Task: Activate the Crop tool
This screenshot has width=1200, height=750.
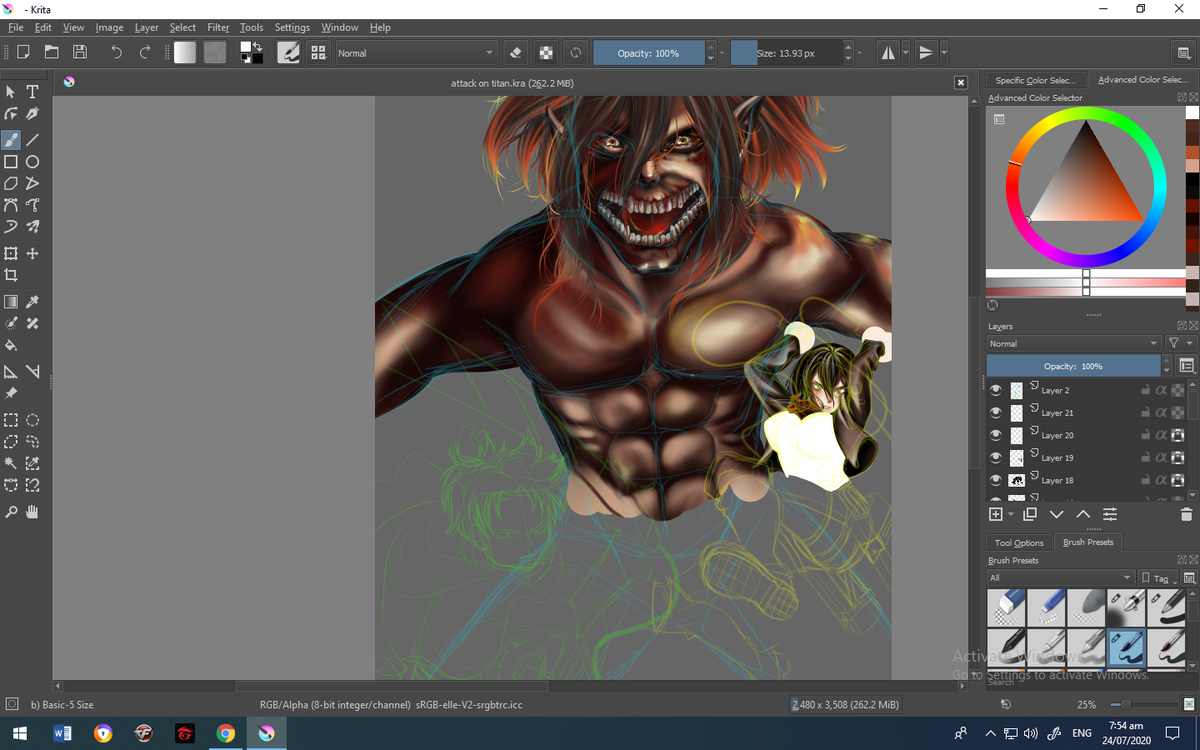Action: click(11, 275)
